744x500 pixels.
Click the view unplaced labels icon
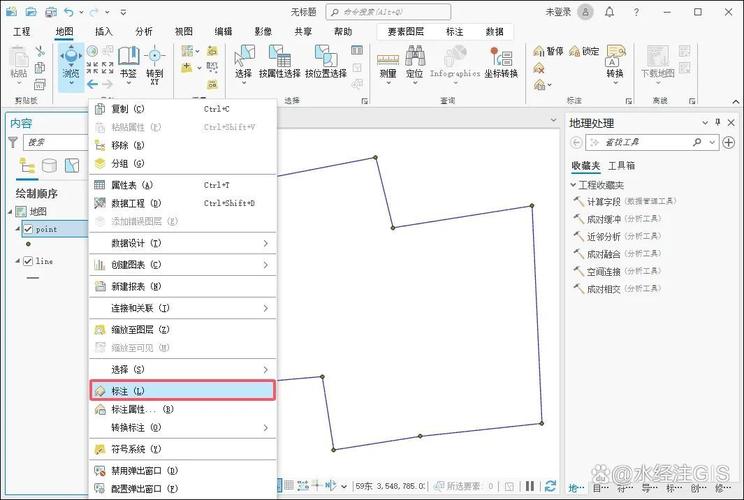[x=539, y=69]
